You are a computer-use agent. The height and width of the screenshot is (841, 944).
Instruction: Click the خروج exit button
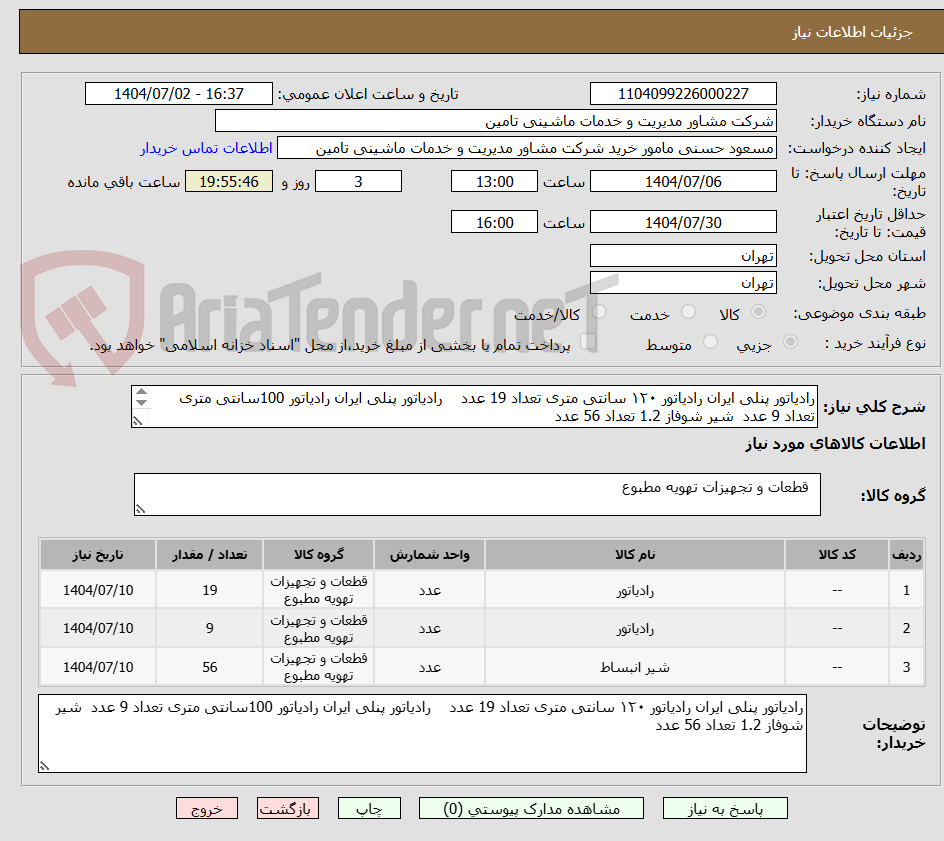(207, 808)
